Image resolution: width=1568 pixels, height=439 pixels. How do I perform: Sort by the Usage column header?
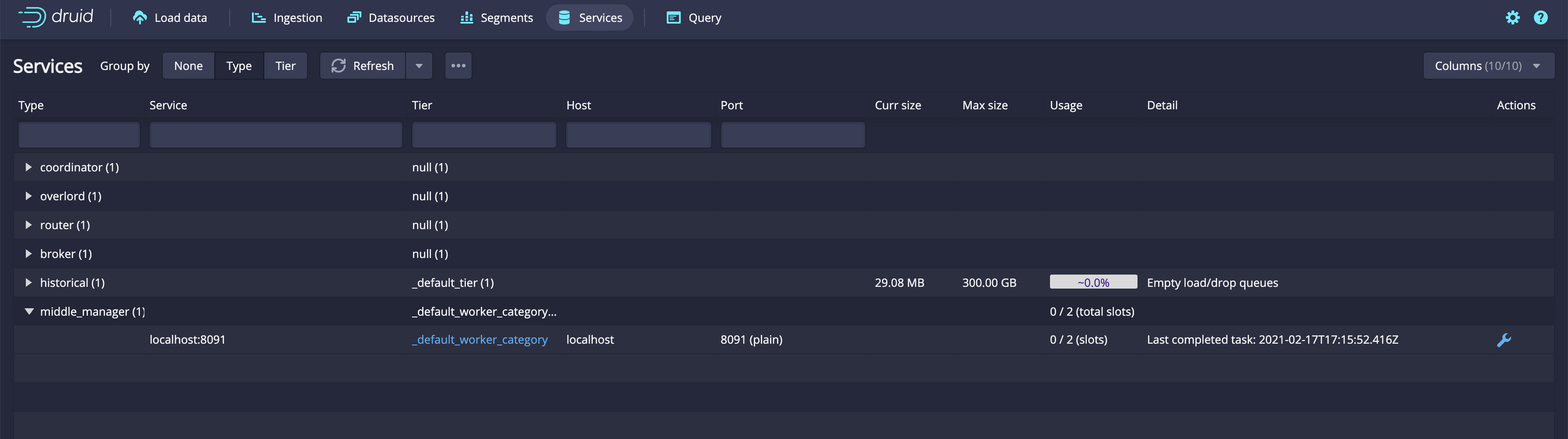(x=1066, y=105)
